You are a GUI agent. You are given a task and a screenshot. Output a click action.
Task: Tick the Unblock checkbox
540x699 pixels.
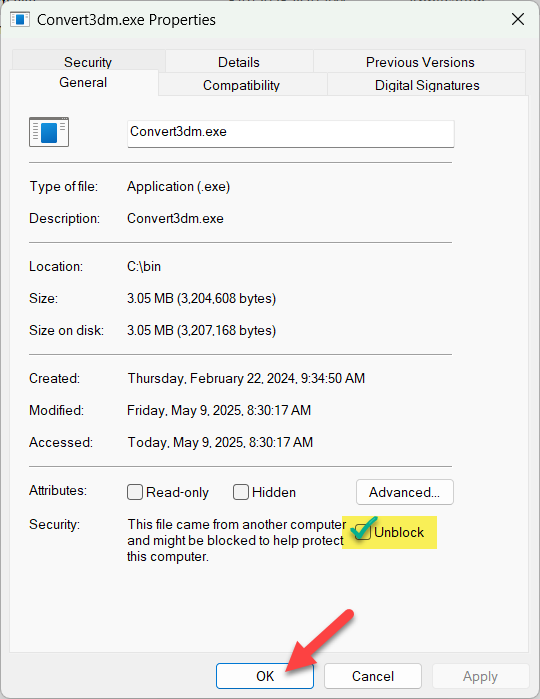click(x=363, y=532)
